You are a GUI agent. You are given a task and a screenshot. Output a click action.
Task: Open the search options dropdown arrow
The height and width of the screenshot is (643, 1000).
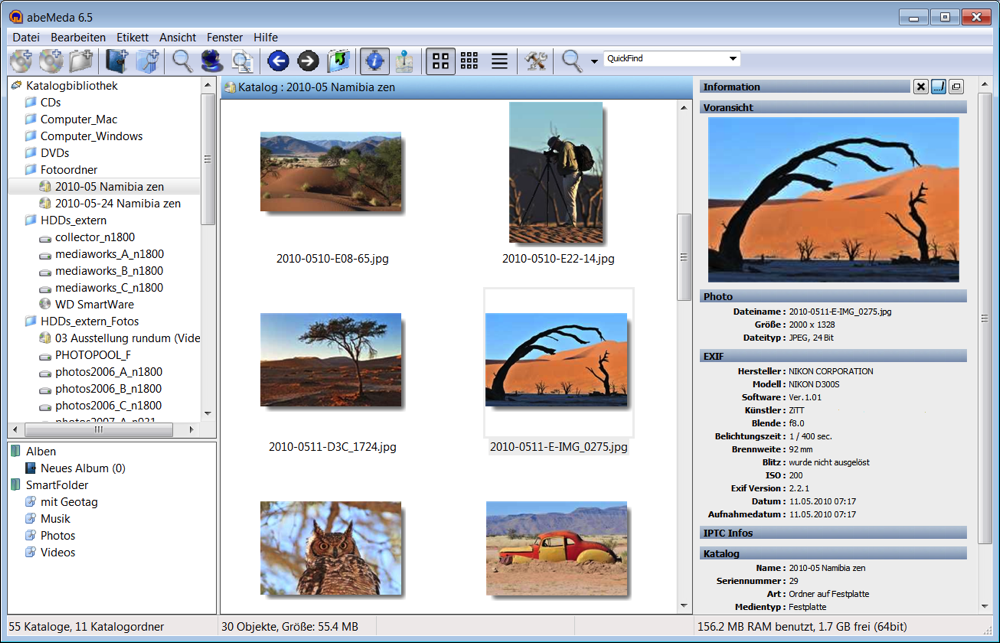[x=594, y=62]
